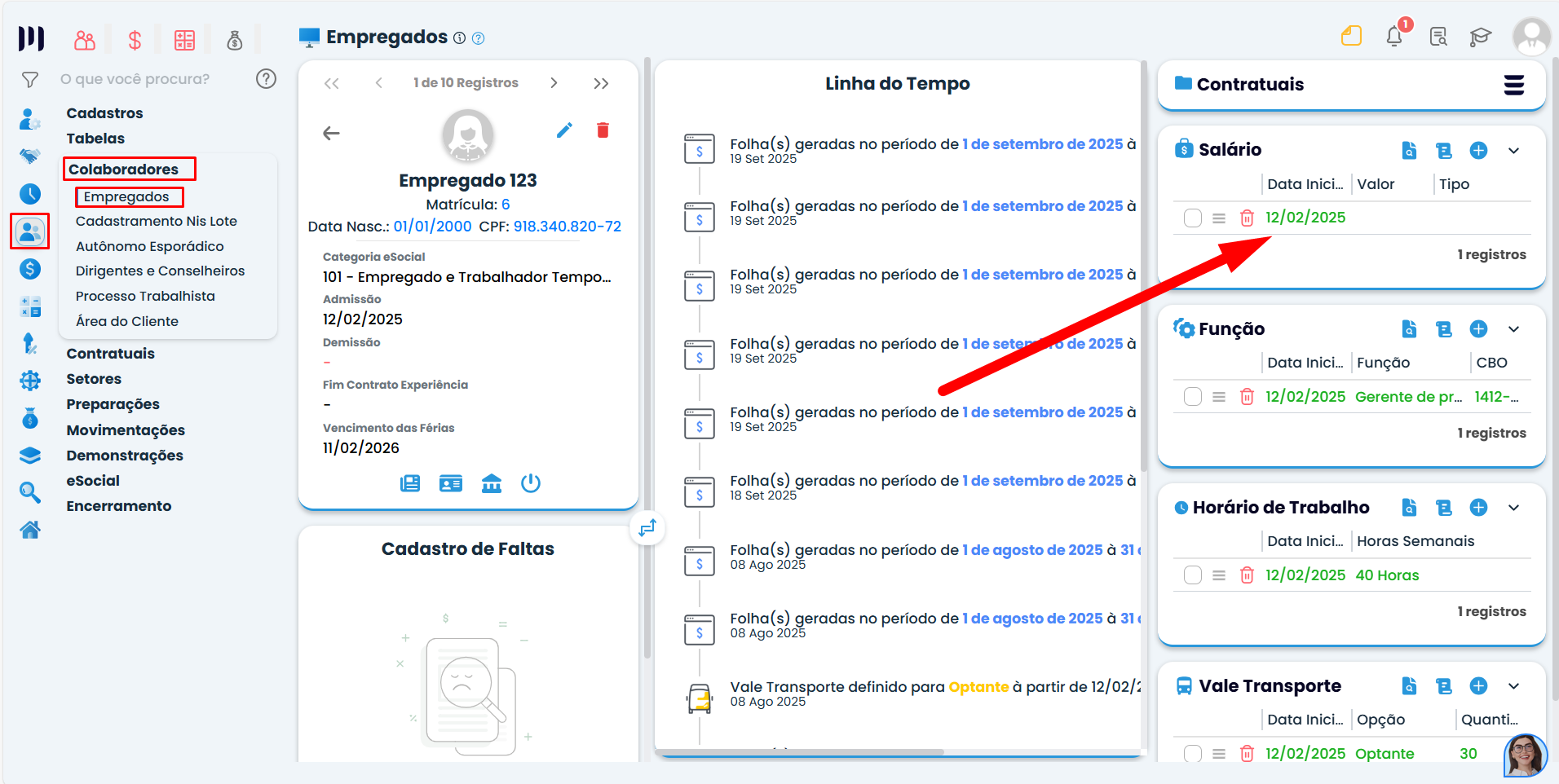1559x784 pixels.
Task: Open the user profile avatar in header
Action: click(1531, 37)
